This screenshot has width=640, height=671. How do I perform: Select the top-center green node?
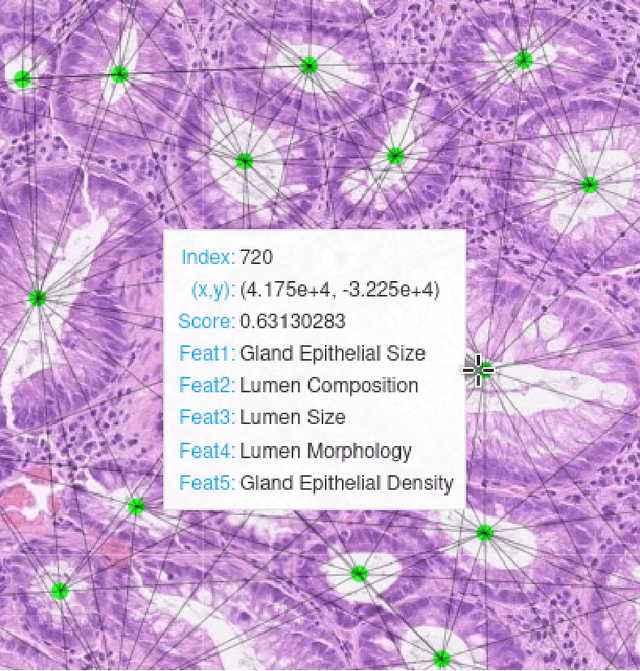click(308, 66)
